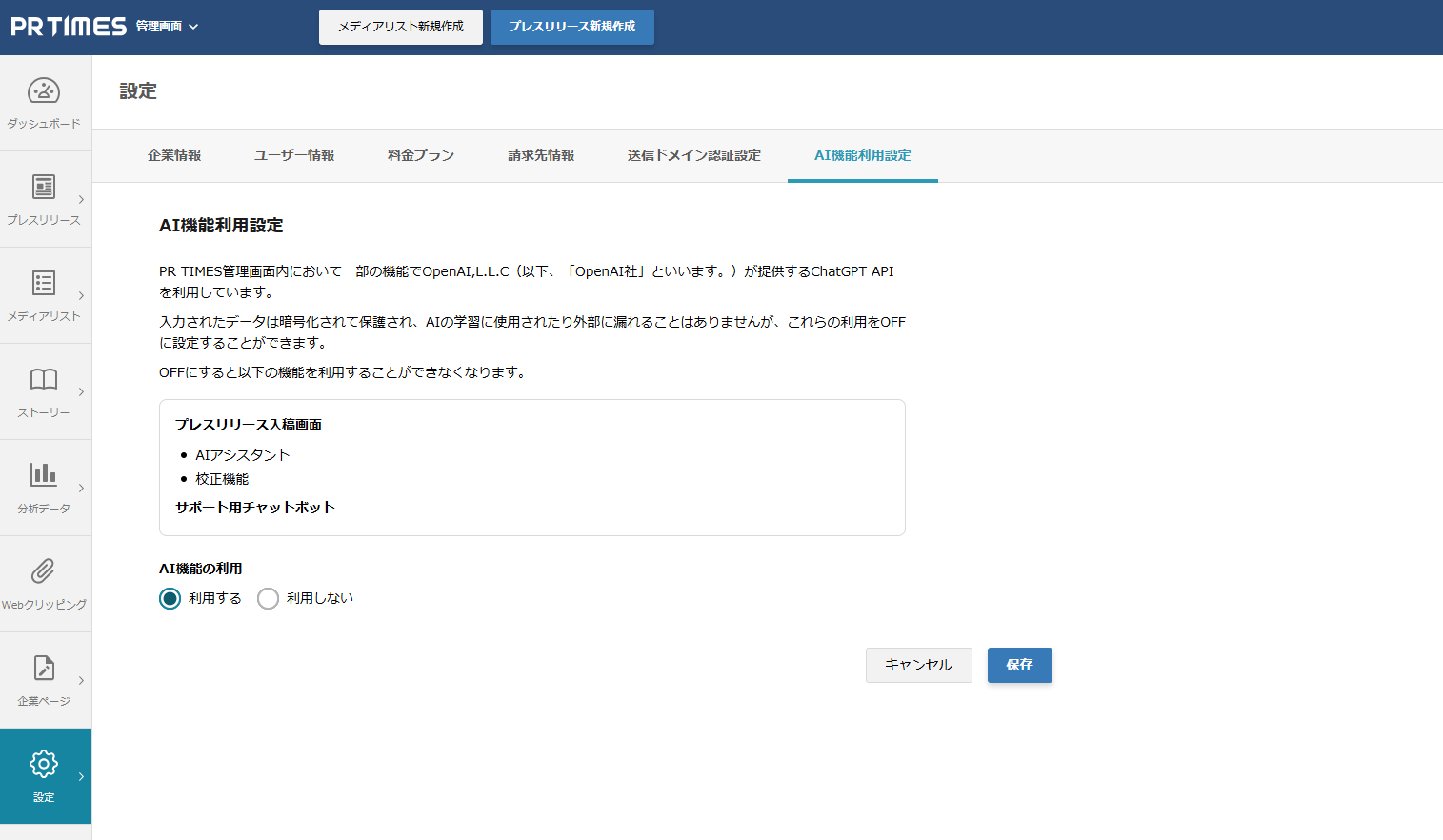
Task: Expand the Press Release submenu chevron
Action: pos(82,200)
